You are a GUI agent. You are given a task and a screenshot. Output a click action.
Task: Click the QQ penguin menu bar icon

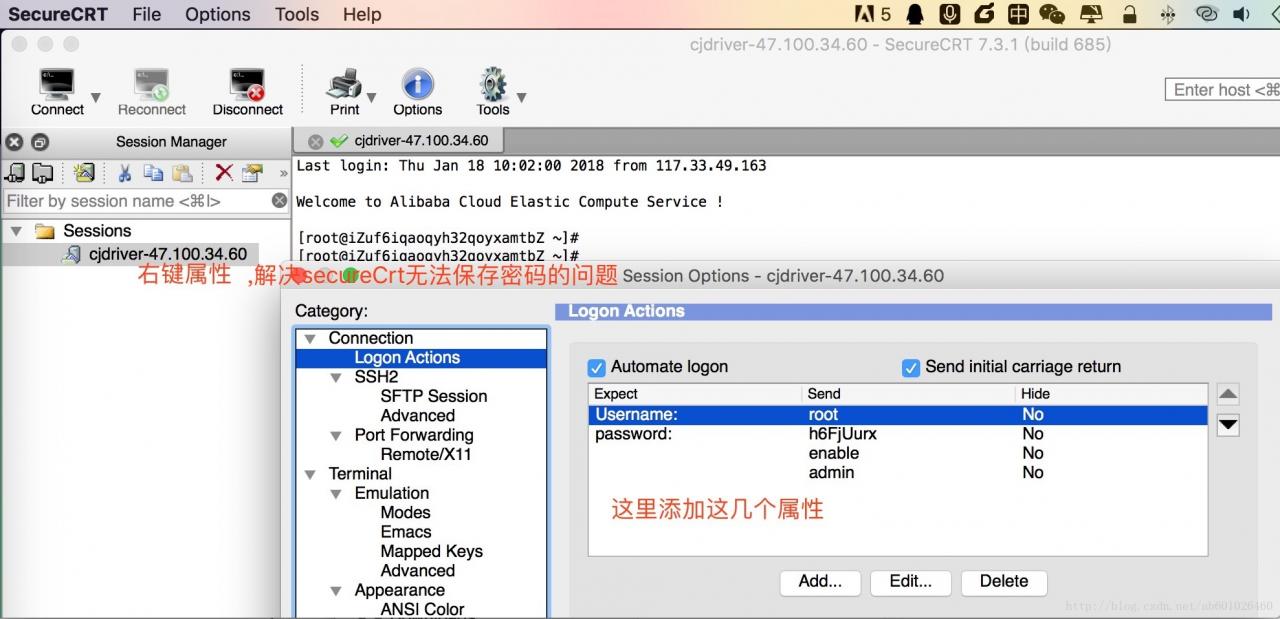point(915,14)
